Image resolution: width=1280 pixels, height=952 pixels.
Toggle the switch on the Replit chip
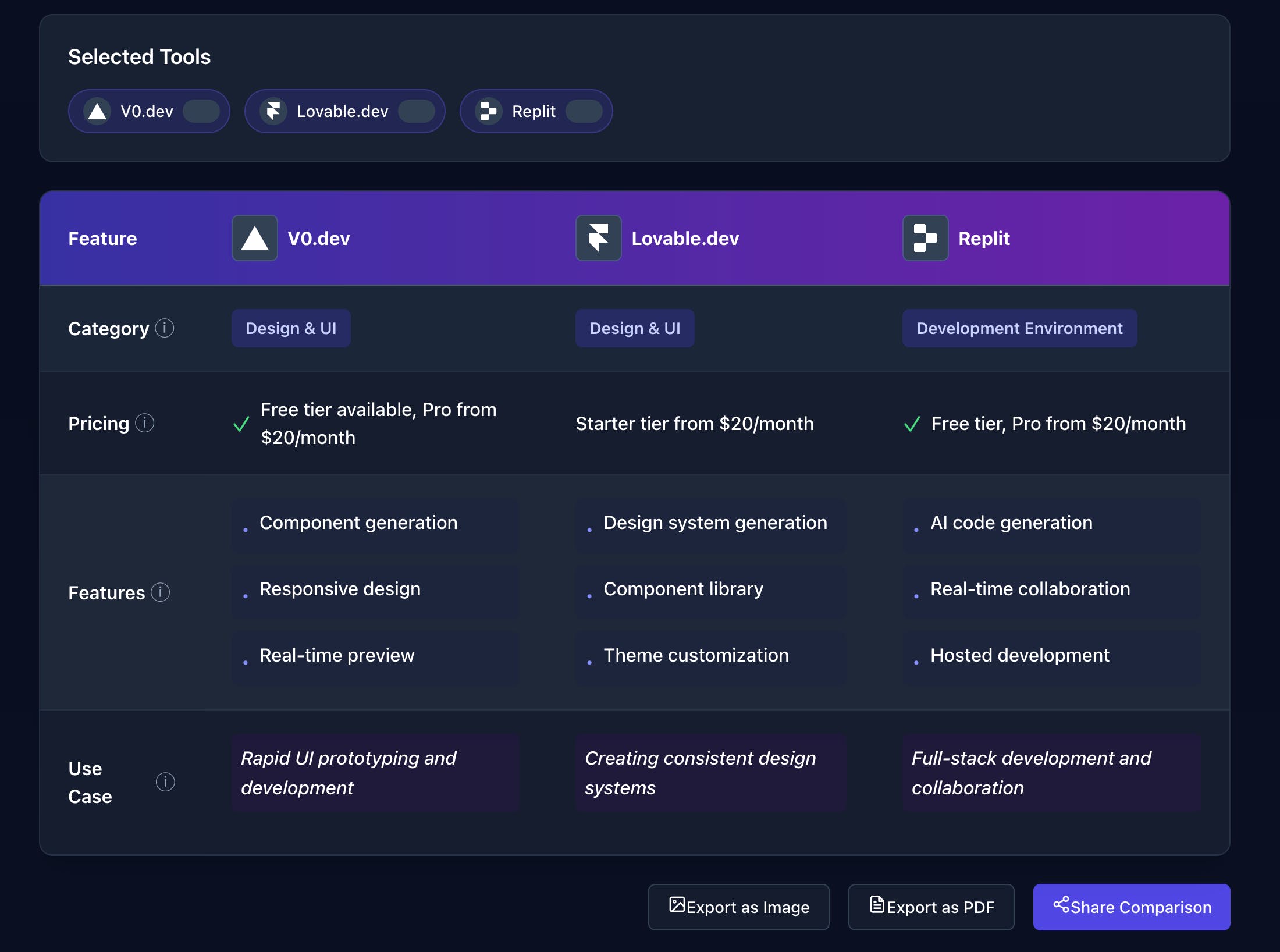(584, 111)
